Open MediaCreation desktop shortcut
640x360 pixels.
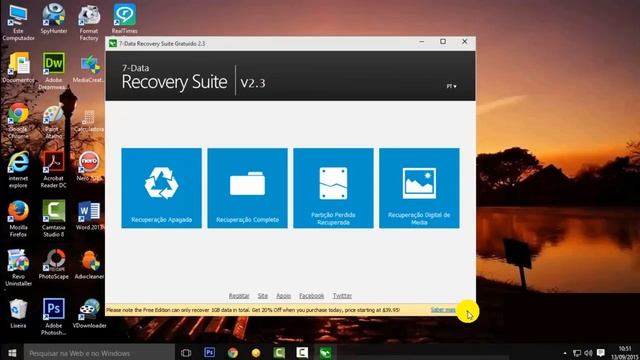[x=89, y=68]
